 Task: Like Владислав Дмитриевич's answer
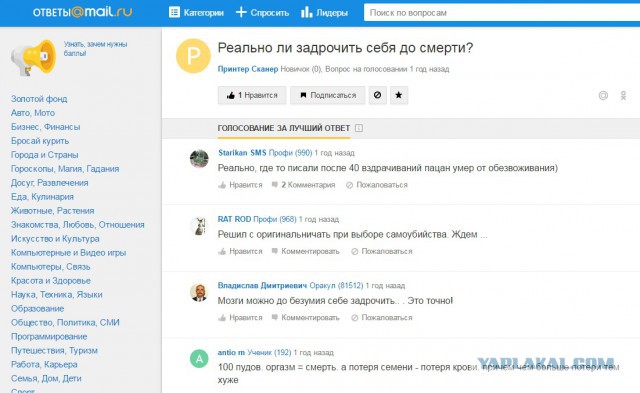[240, 318]
